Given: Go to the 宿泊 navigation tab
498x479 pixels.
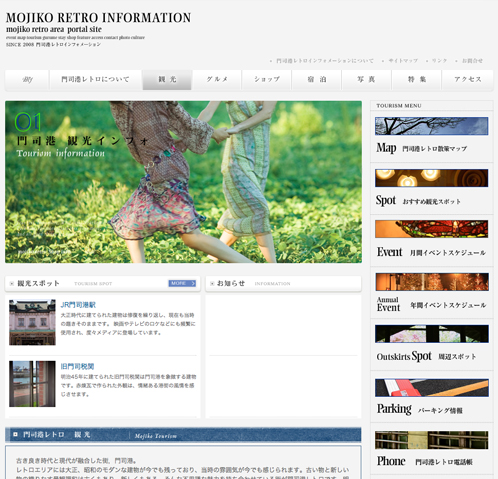Looking at the screenshot, I should (x=317, y=80).
